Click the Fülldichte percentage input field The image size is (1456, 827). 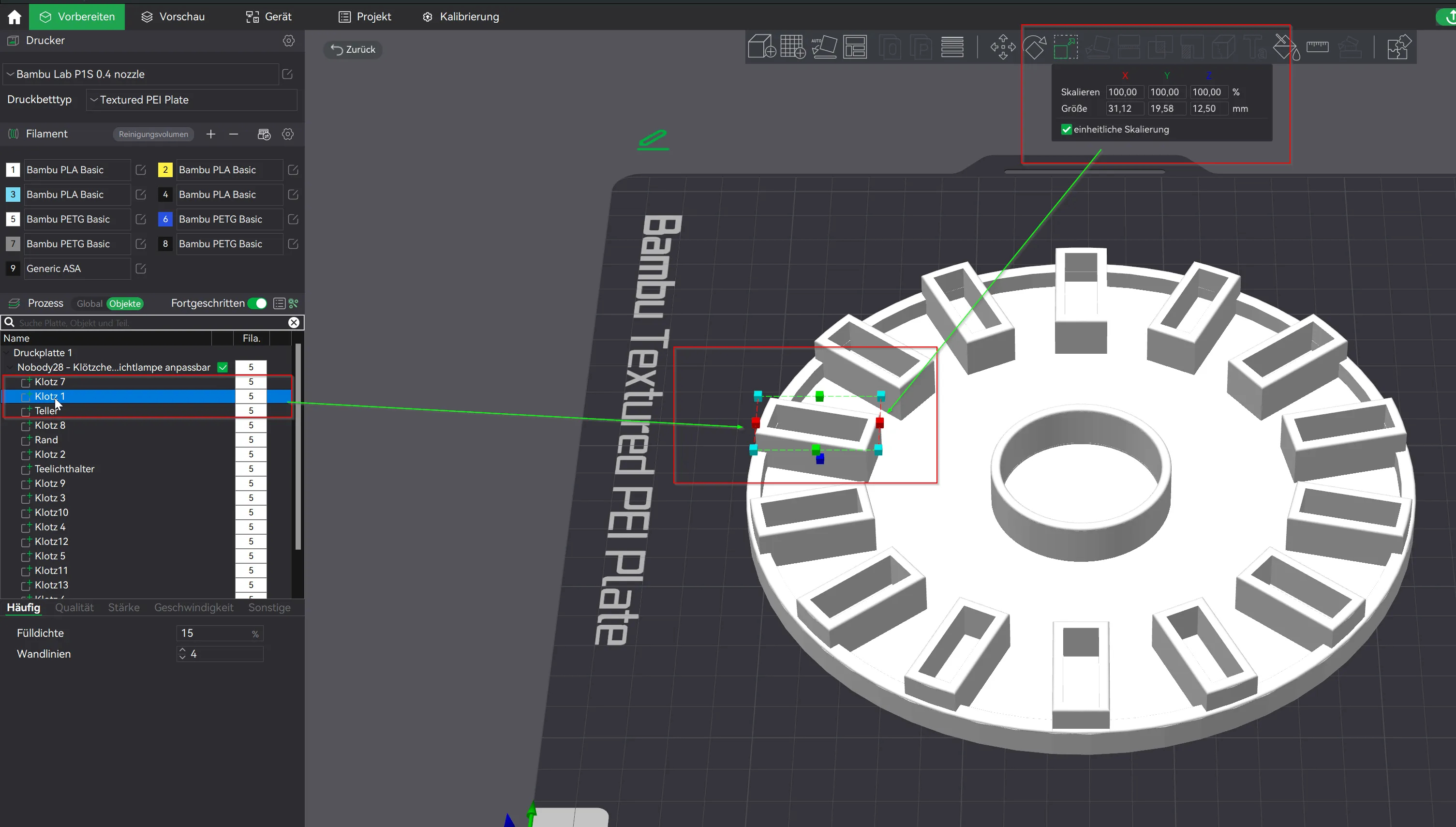pos(220,633)
